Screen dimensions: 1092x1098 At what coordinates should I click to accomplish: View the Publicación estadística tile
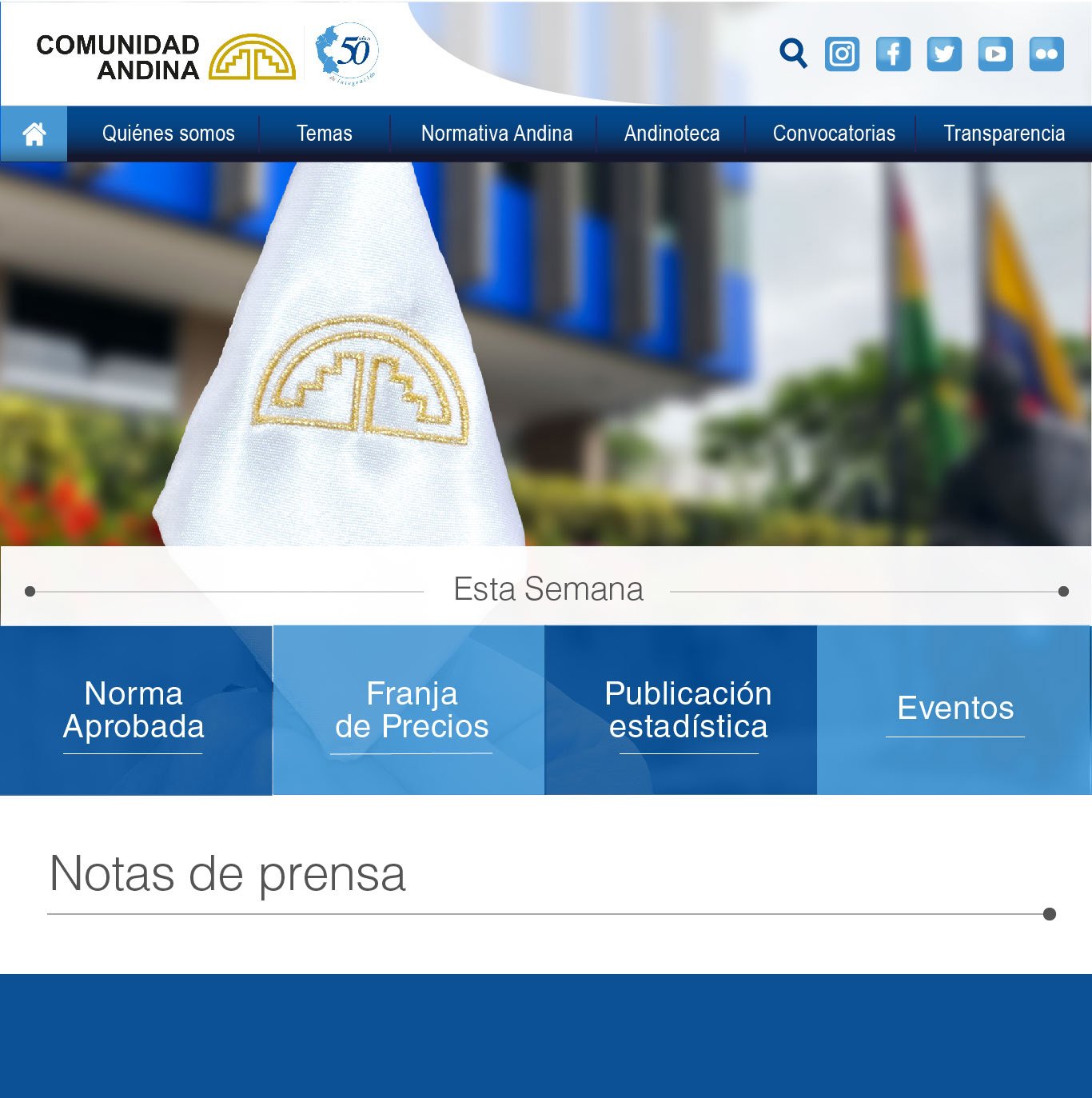(687, 709)
